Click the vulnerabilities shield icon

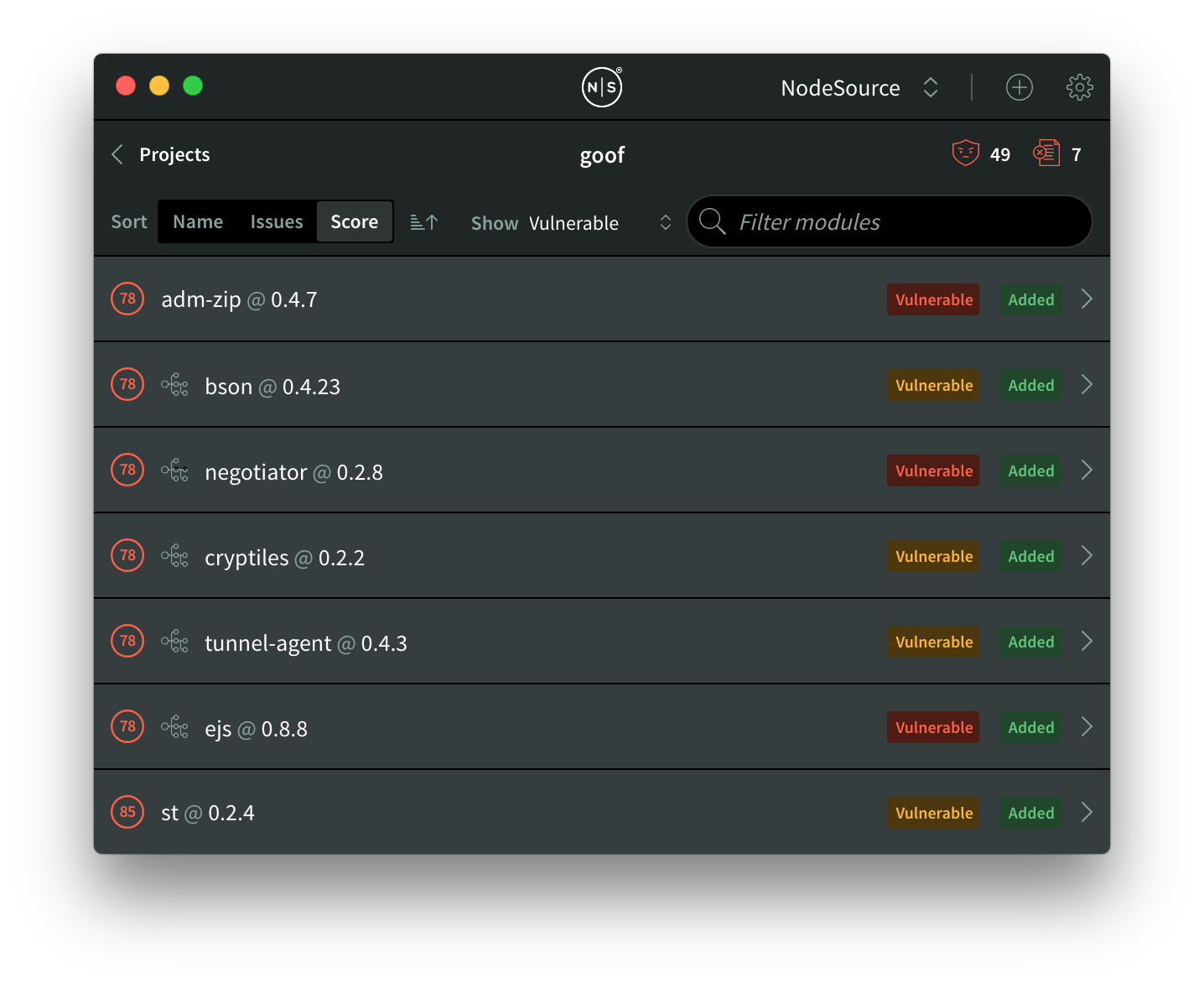[966, 153]
